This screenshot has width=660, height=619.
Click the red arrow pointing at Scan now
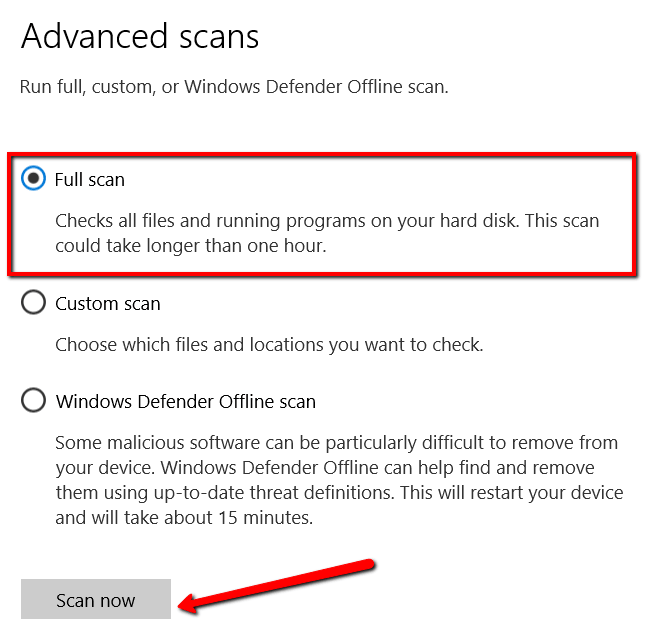pyautogui.click(x=280, y=581)
